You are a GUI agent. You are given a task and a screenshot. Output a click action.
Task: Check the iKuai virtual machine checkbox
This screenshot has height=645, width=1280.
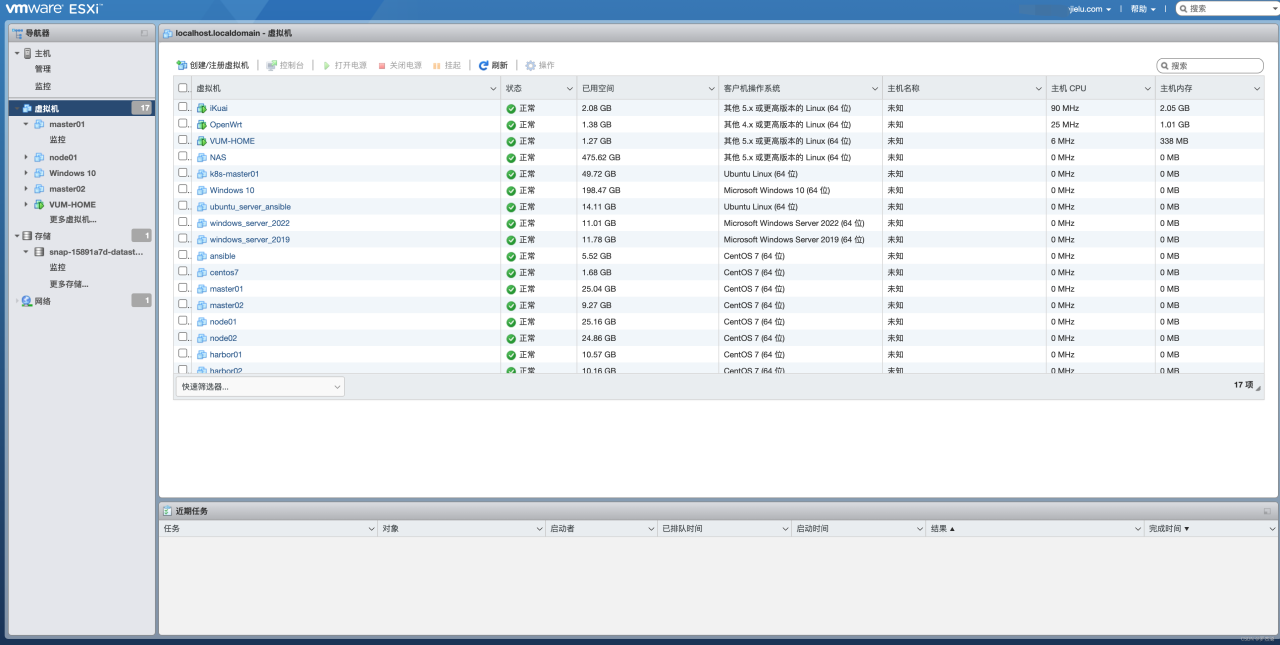coord(183,107)
